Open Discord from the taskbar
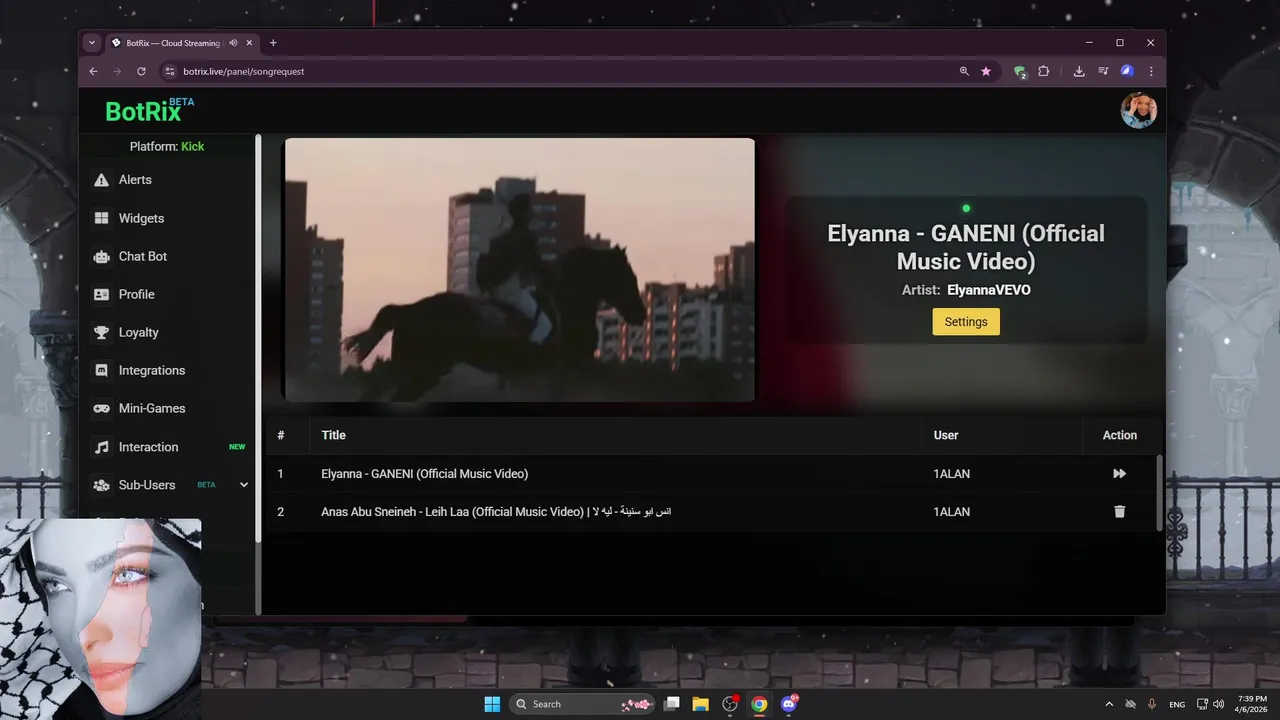This screenshot has width=1280, height=720. point(789,704)
